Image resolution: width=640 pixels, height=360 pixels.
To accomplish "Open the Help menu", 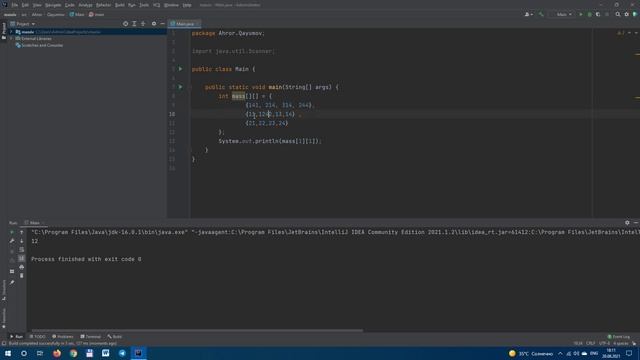I will 187,5.
